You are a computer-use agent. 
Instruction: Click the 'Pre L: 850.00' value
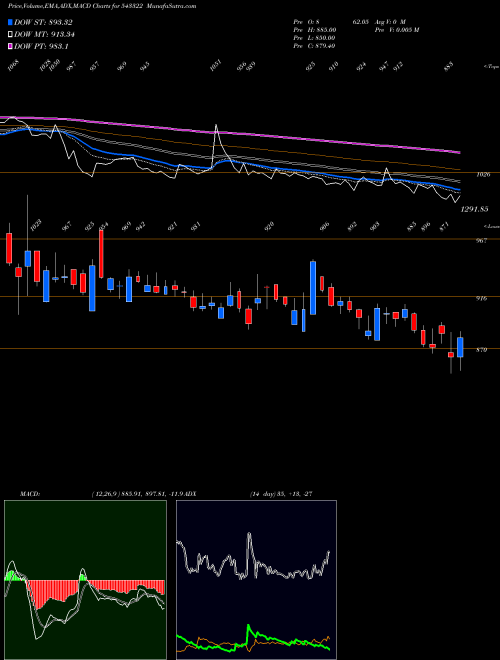tap(314, 38)
